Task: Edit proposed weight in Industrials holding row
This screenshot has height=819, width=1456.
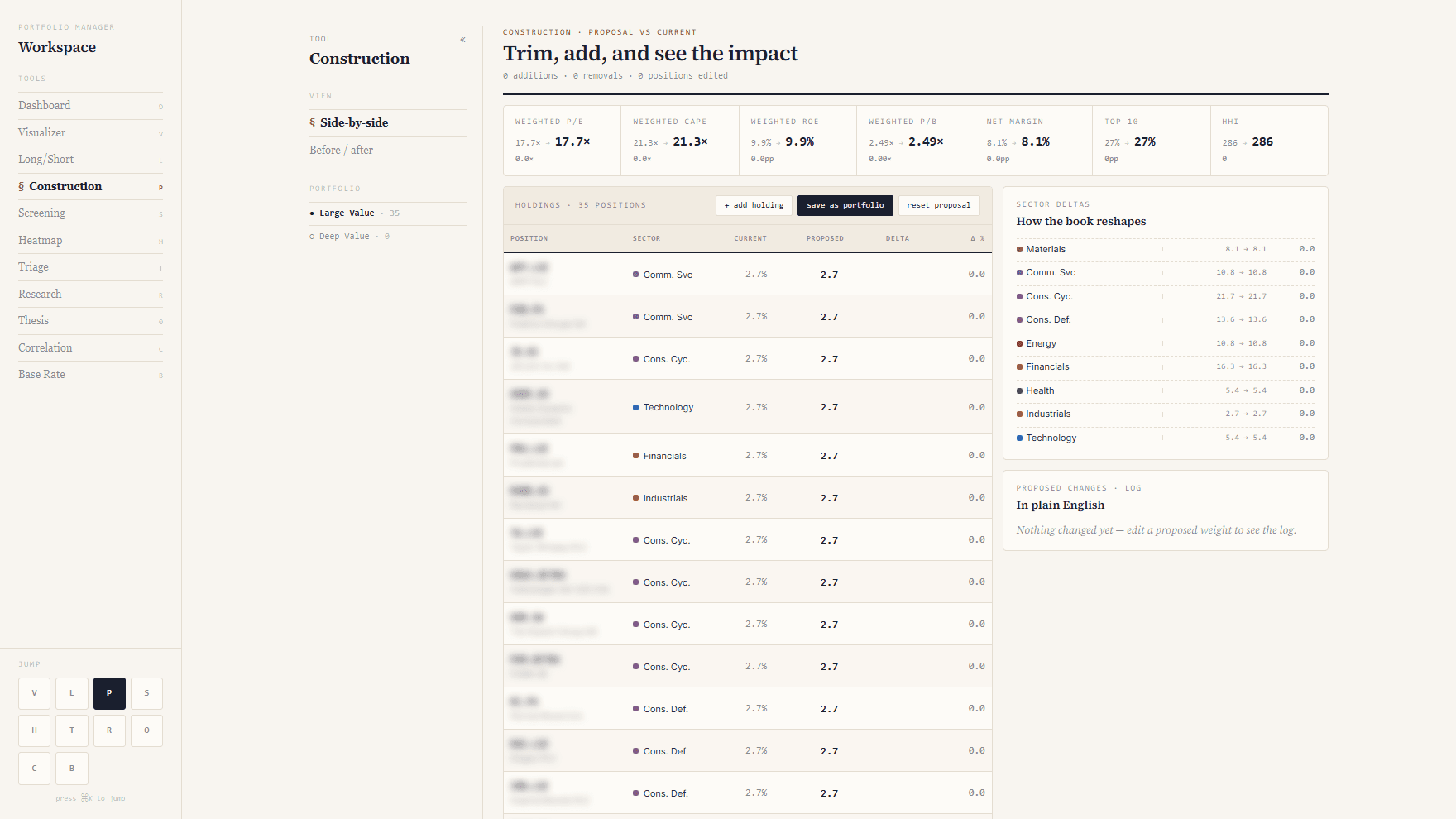Action: (829, 498)
